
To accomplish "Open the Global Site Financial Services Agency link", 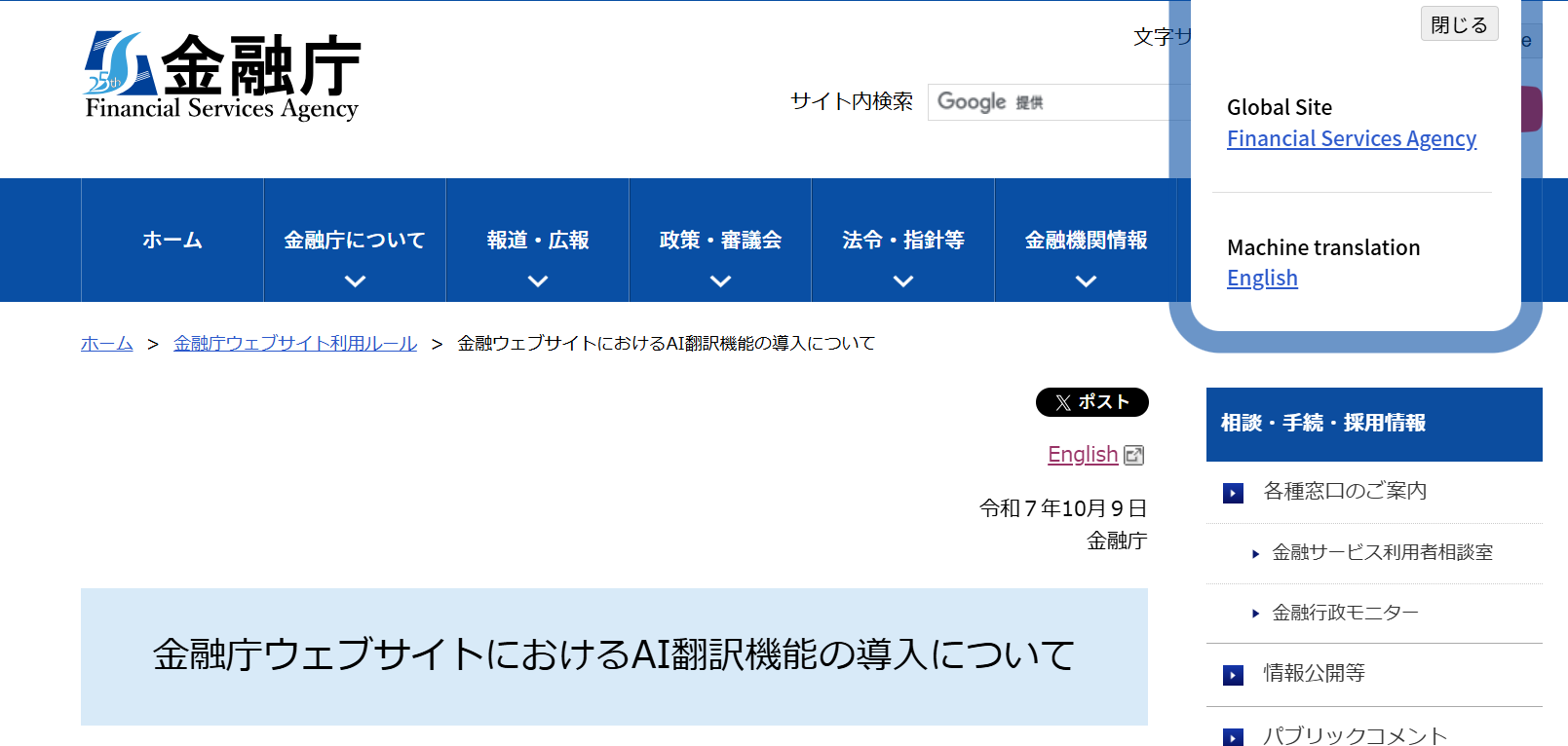I will click(x=1351, y=139).
